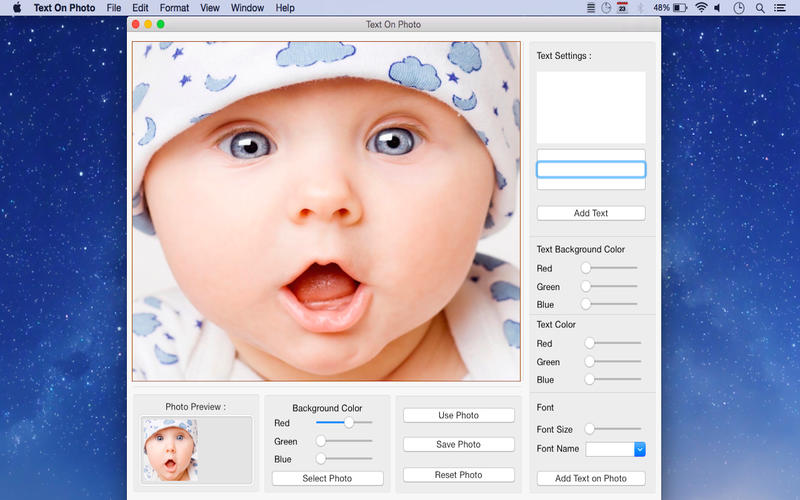Click the main baby photo canvas
The height and width of the screenshot is (500, 800).
(327, 211)
